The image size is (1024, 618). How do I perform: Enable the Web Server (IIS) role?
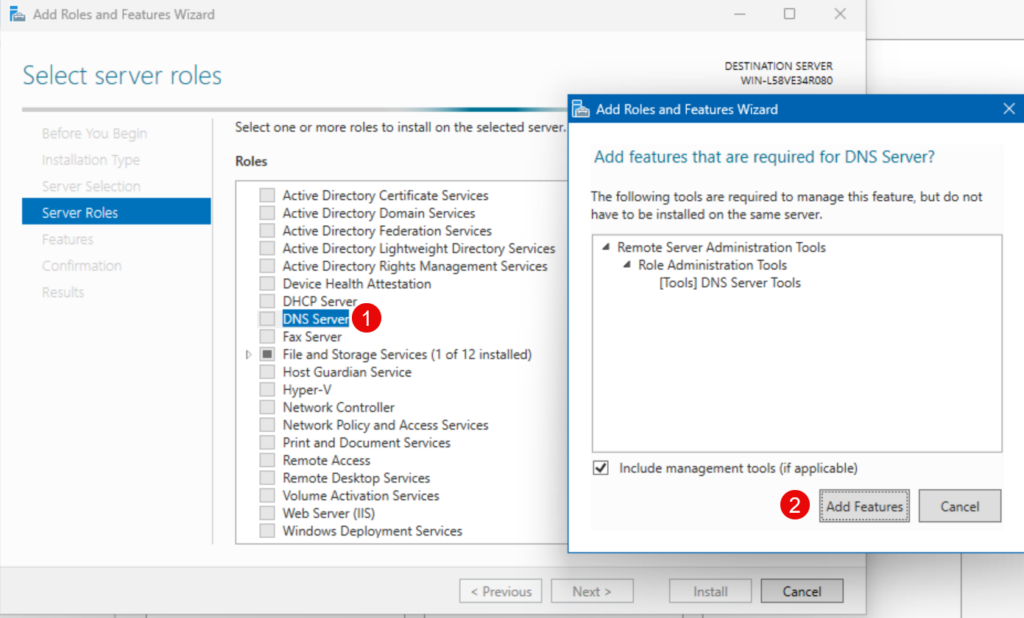coord(266,512)
